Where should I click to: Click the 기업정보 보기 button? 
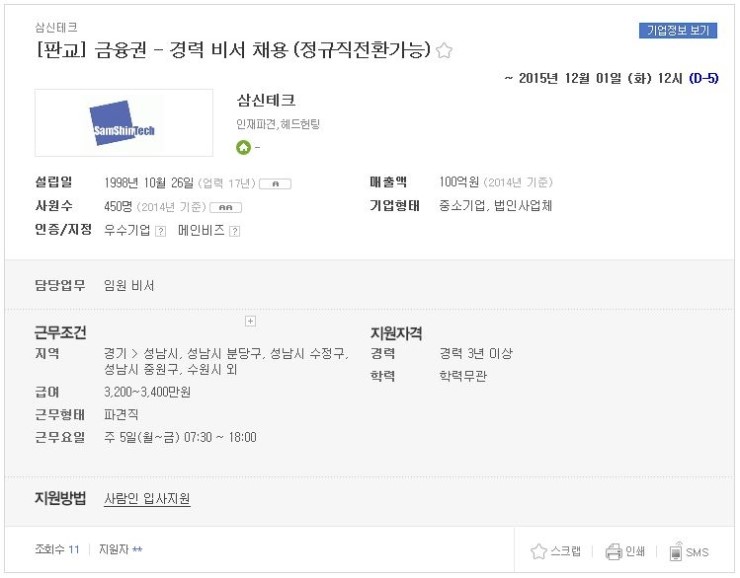coord(678,31)
